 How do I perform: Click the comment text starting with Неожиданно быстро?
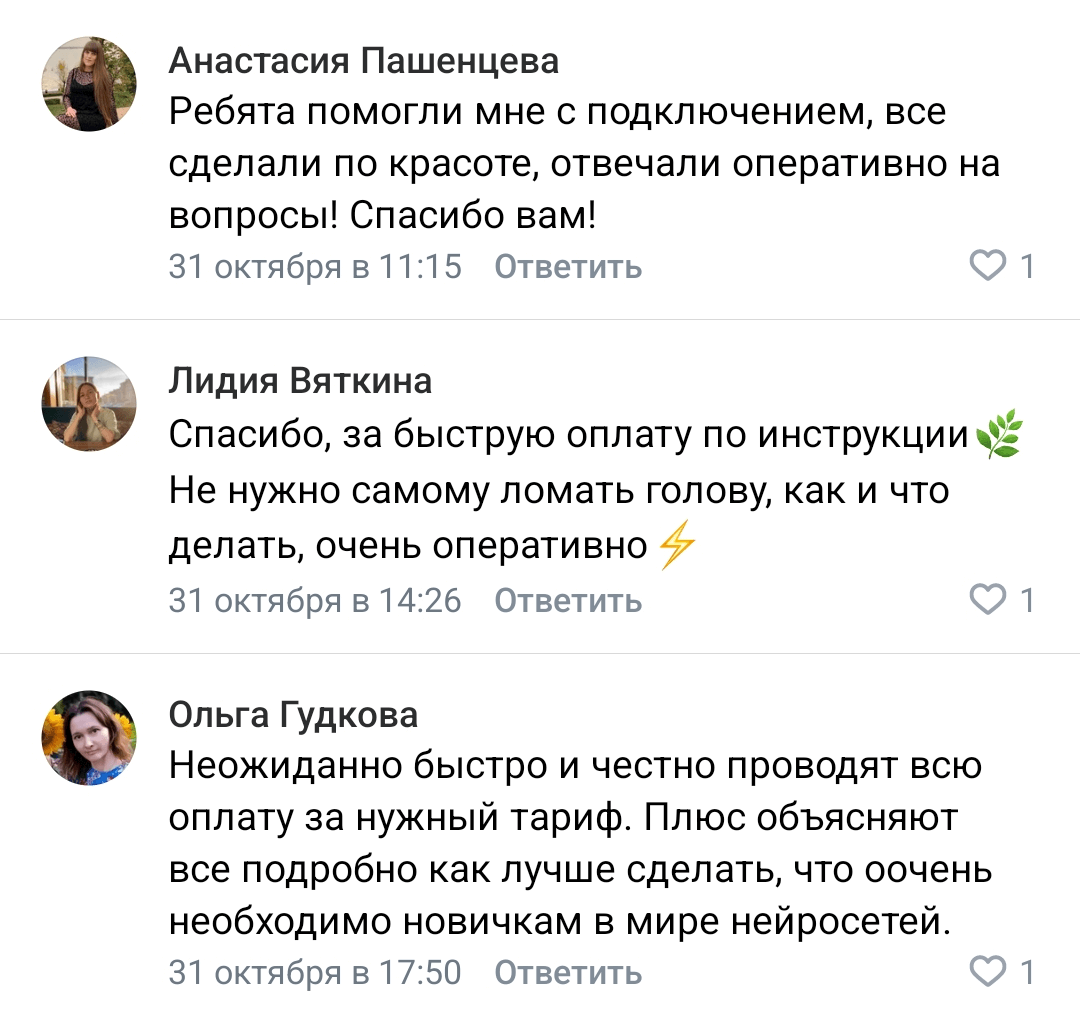tap(580, 843)
